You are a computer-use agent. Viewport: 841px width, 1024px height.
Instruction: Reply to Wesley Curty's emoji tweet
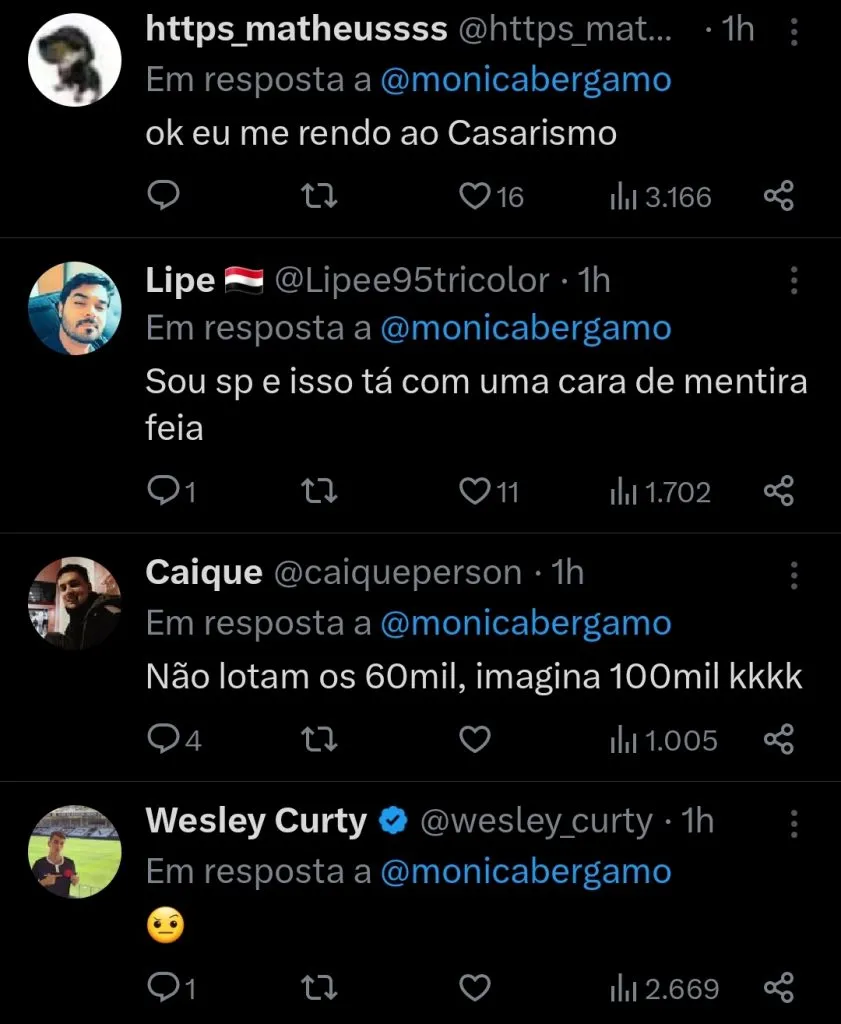162,988
